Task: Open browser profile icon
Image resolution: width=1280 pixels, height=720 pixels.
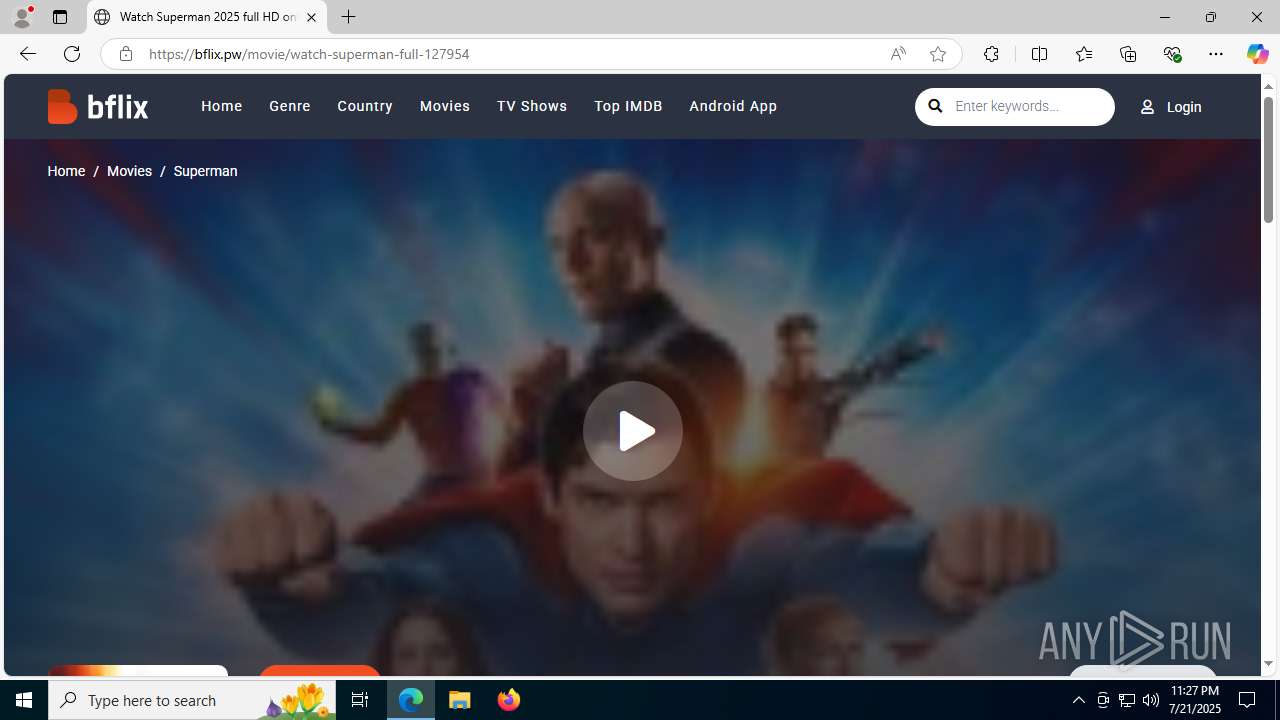Action: 22,17
